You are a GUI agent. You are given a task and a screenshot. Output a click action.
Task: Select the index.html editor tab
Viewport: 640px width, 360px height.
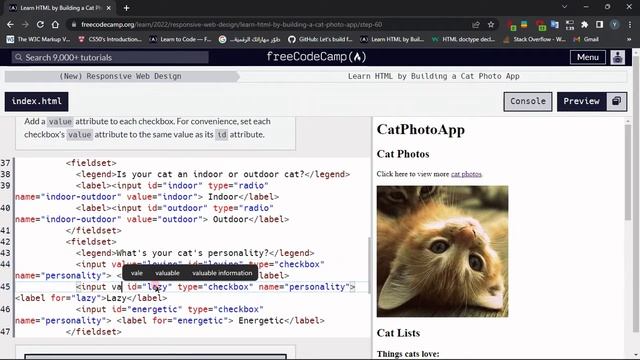37,101
